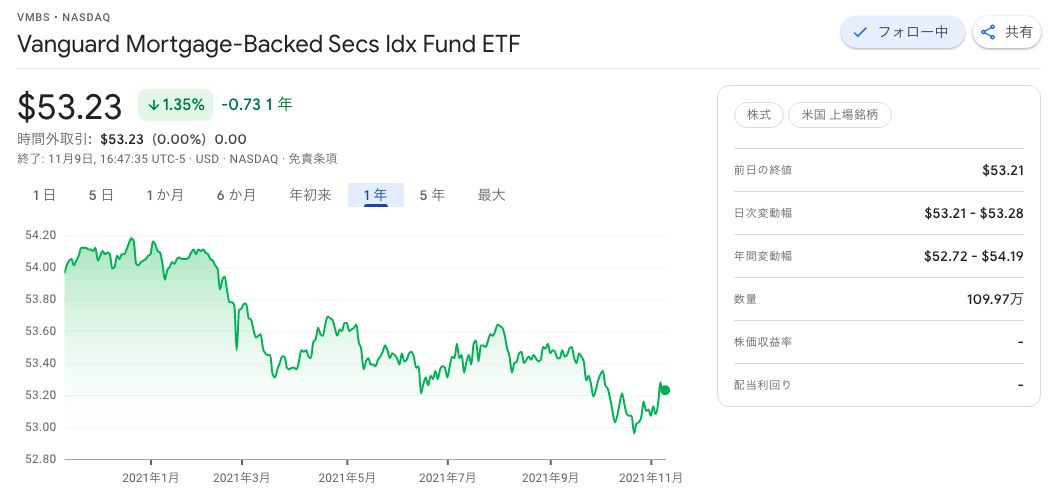Click the 株式 category chip
Image resolution: width=1055 pixels, height=497 pixels.
(x=759, y=115)
